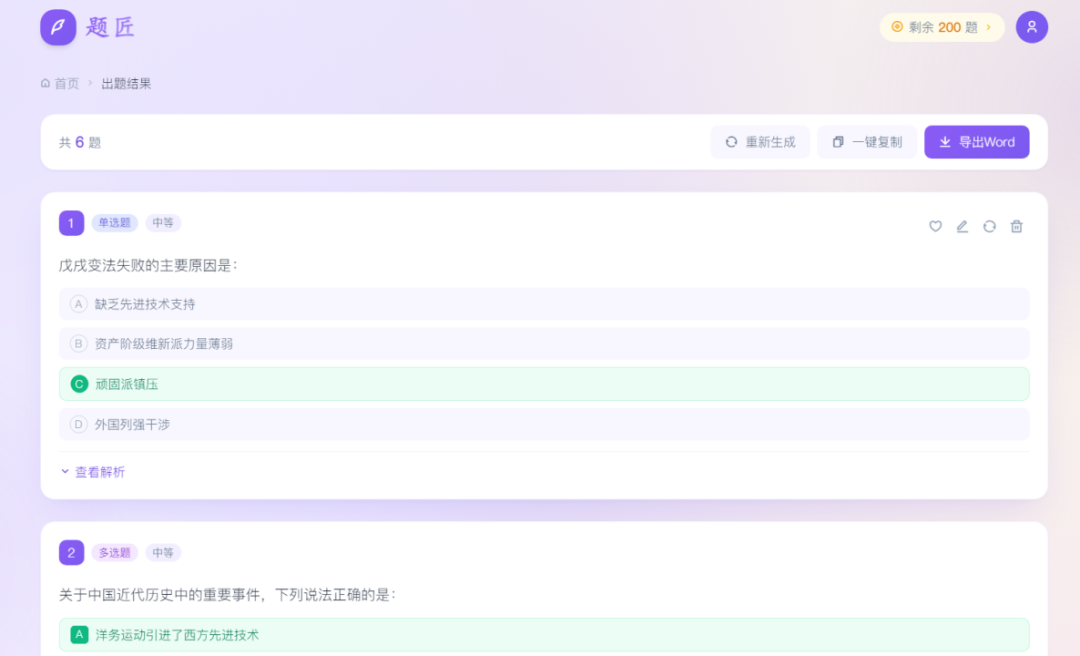The width and height of the screenshot is (1080, 656).
Task: Export questions with 导出Word button
Action: (976, 142)
